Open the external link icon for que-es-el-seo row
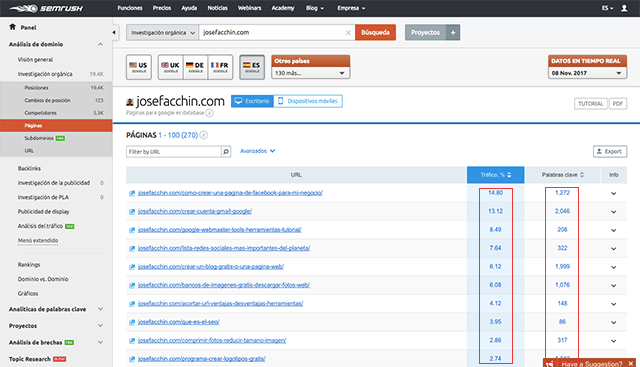Screen dimensions: 640x367 point(132,323)
